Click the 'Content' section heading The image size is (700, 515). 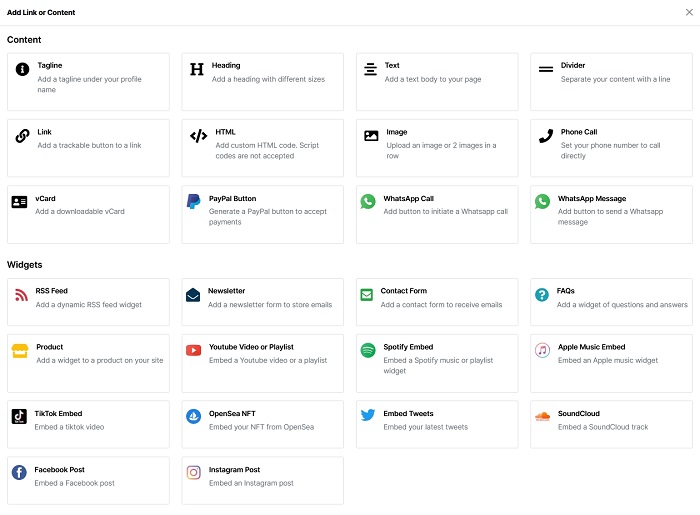pos(24,40)
